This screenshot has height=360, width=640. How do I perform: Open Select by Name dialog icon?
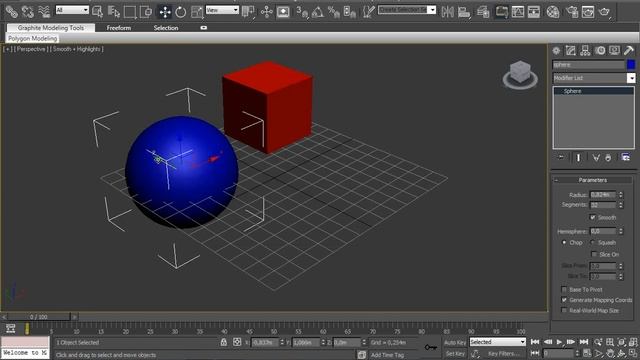coord(114,12)
